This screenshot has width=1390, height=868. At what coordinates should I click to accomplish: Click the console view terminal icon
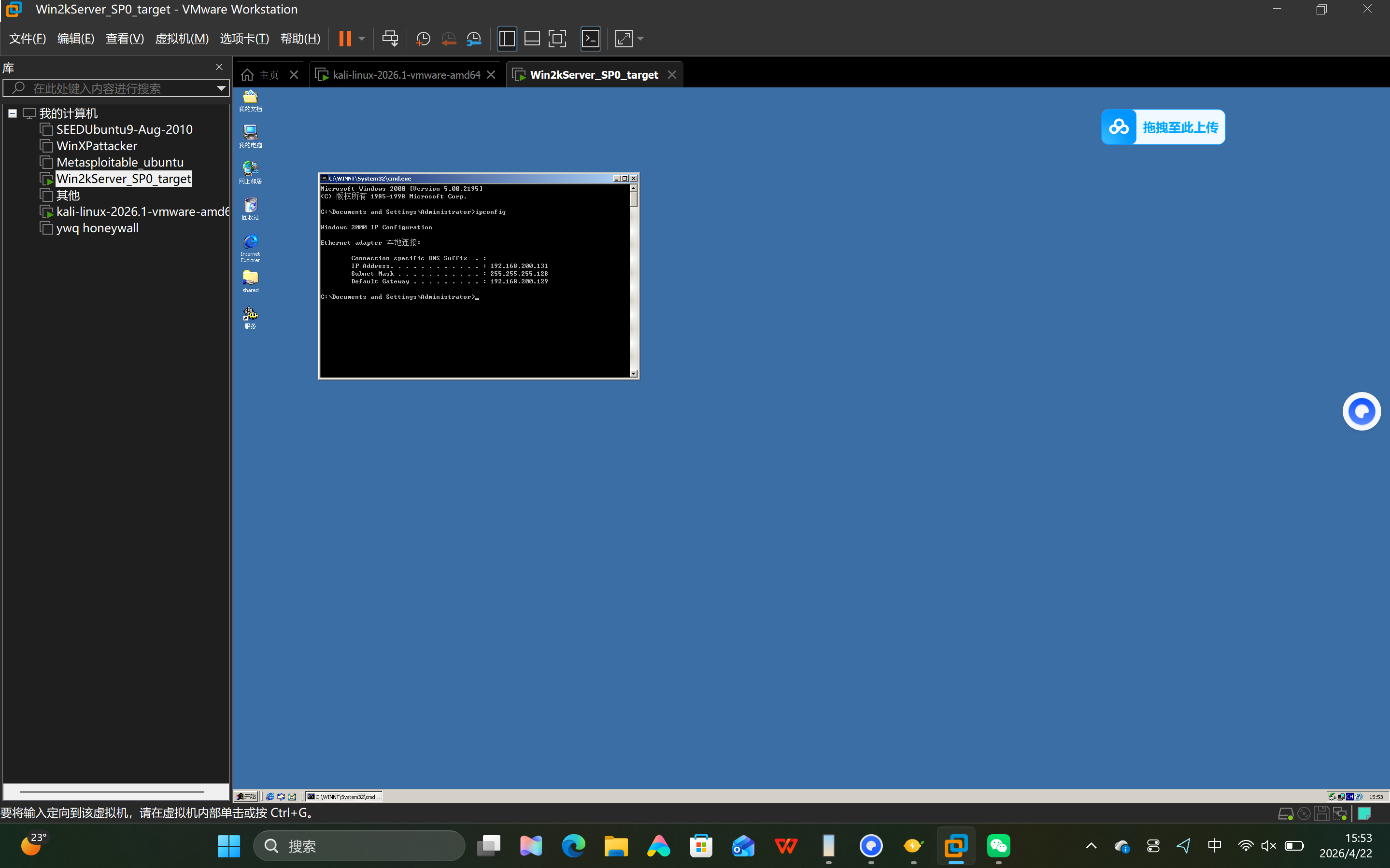pyautogui.click(x=590, y=39)
